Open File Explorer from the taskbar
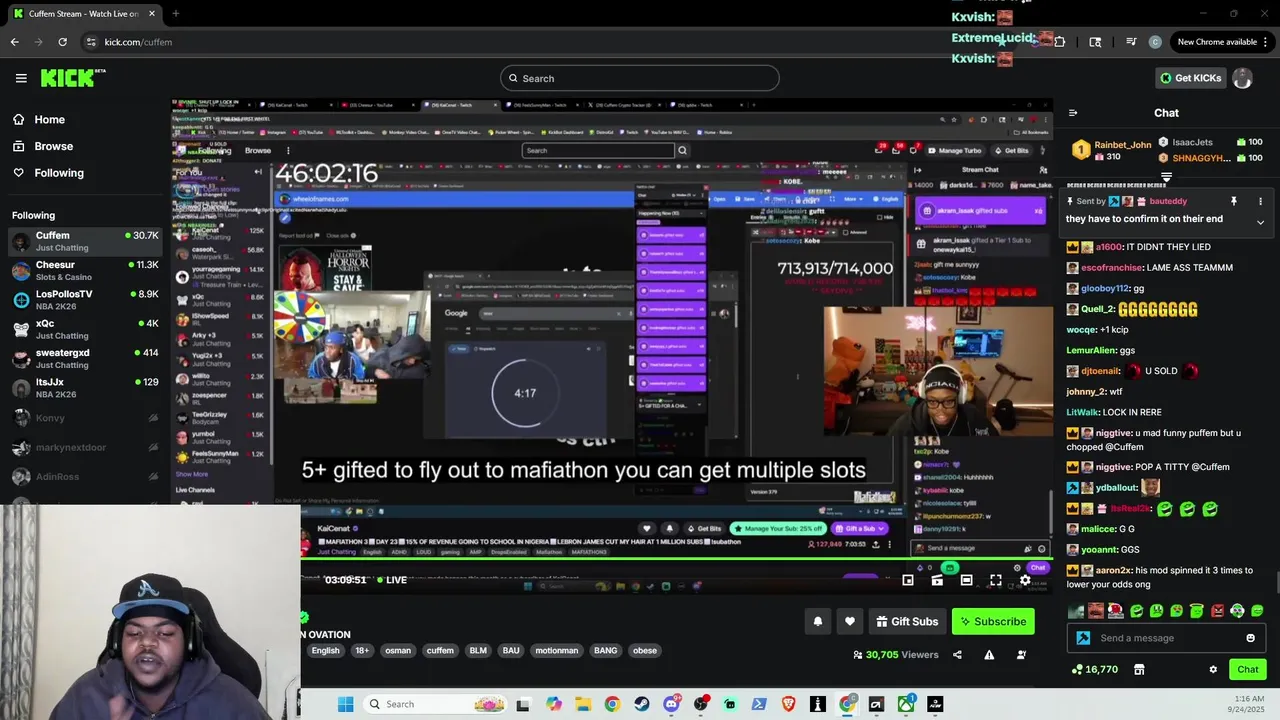This screenshot has width=1280, height=720. point(583,704)
